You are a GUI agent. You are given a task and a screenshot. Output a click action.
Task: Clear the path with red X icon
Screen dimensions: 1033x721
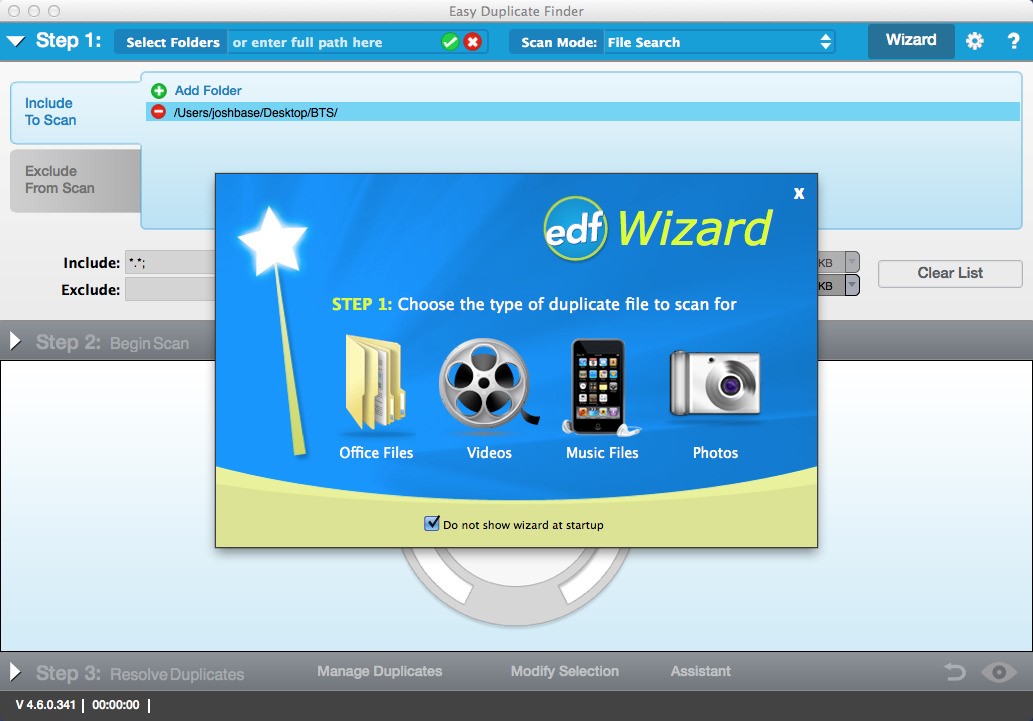[472, 42]
